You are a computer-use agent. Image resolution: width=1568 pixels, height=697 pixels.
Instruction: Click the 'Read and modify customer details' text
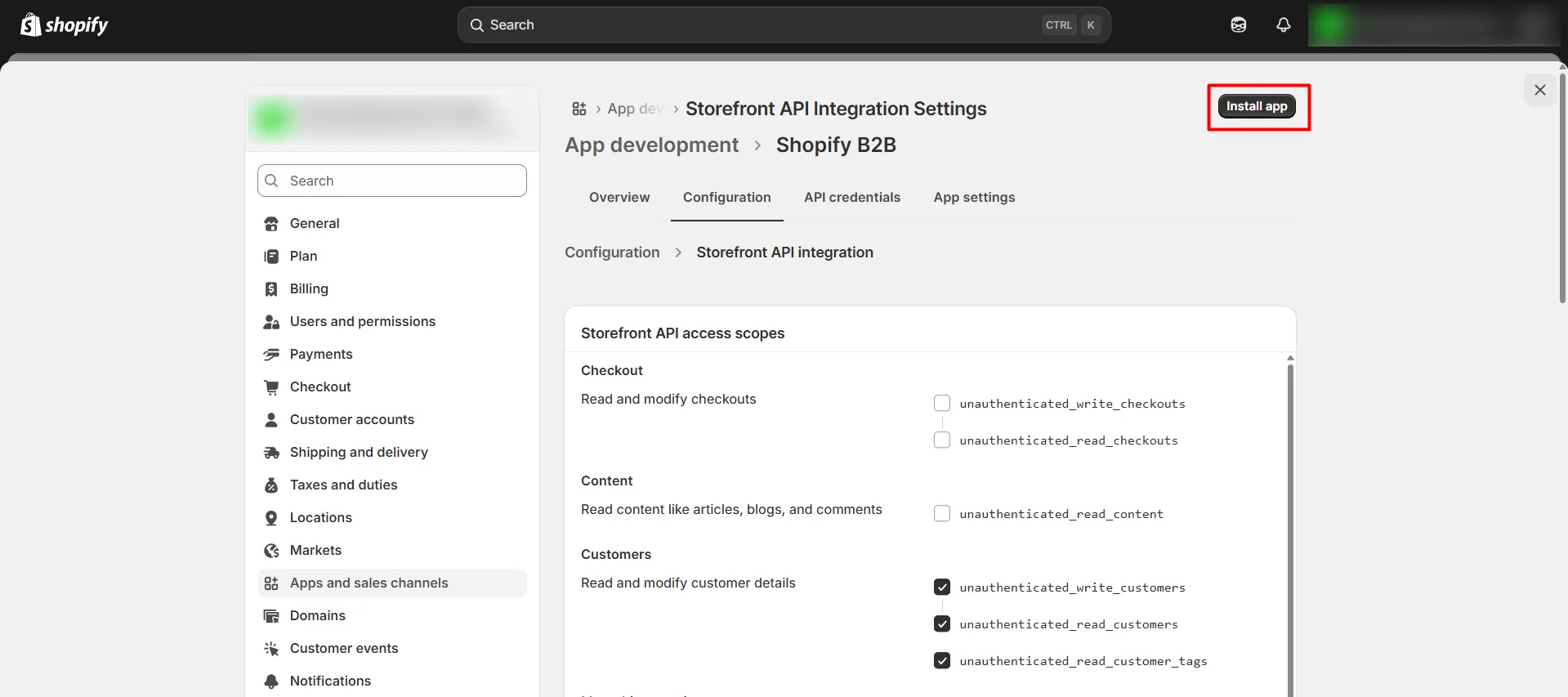click(688, 583)
